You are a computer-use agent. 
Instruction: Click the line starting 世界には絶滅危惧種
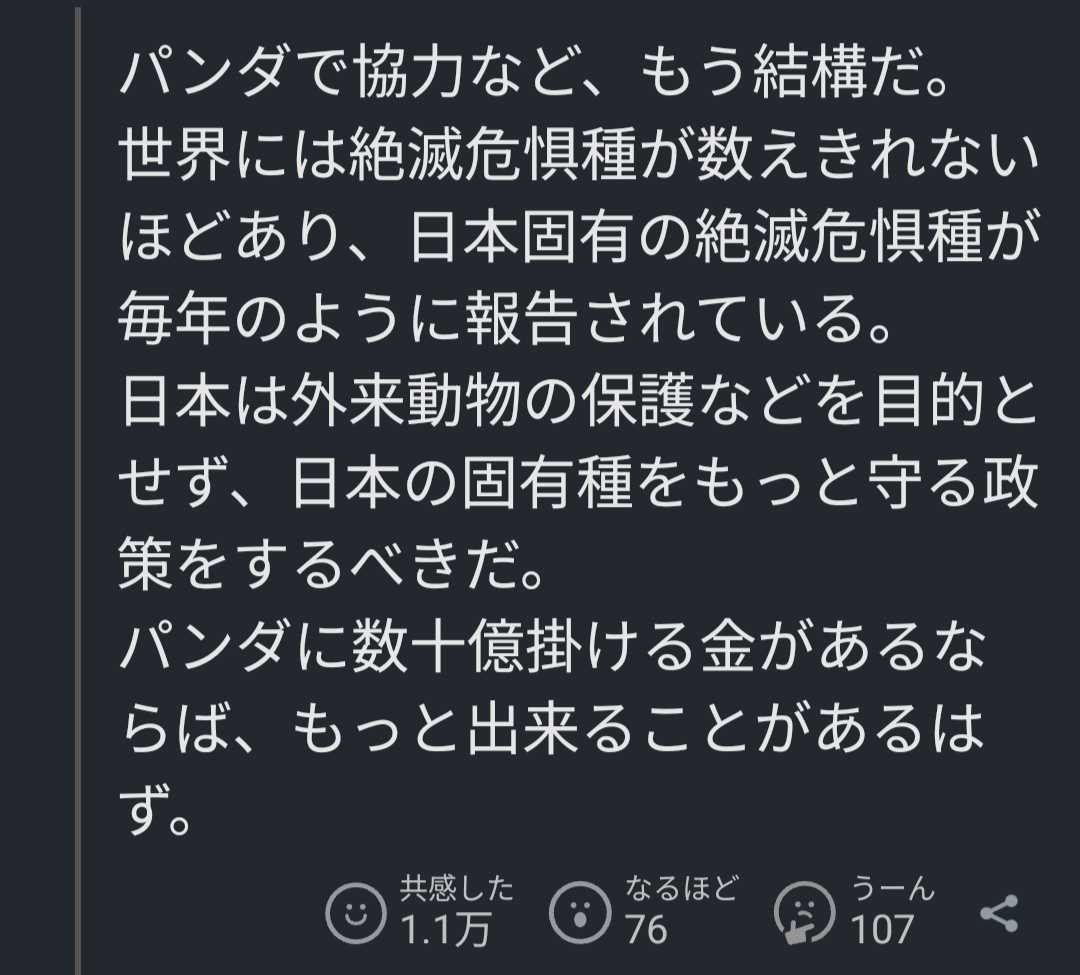pyautogui.click(x=580, y=158)
